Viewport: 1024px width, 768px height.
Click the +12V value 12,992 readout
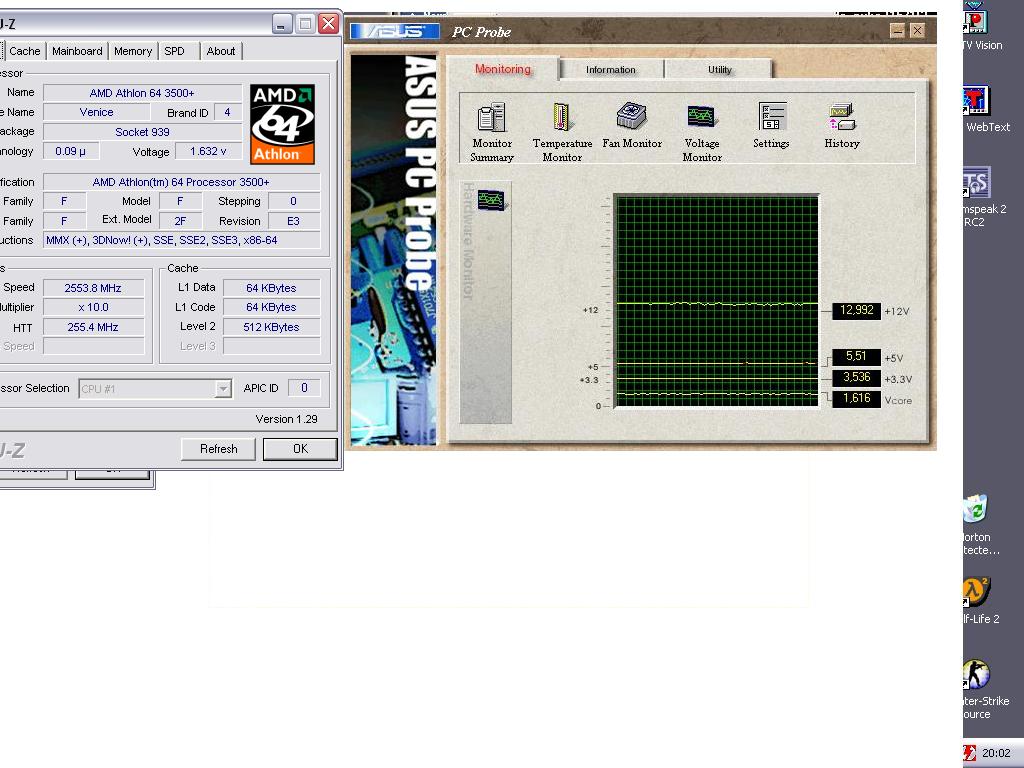pyautogui.click(x=856, y=310)
